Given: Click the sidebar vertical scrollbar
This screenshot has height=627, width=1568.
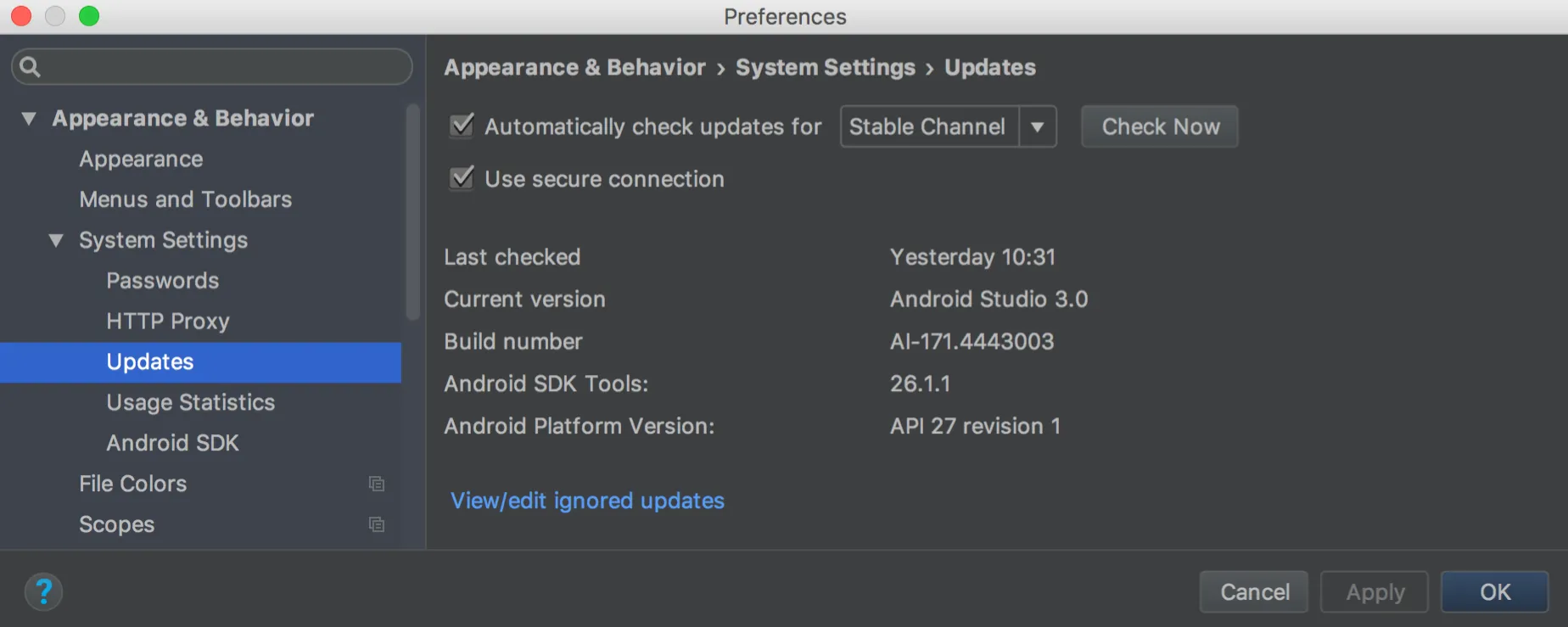Looking at the screenshot, I should click(x=413, y=212).
